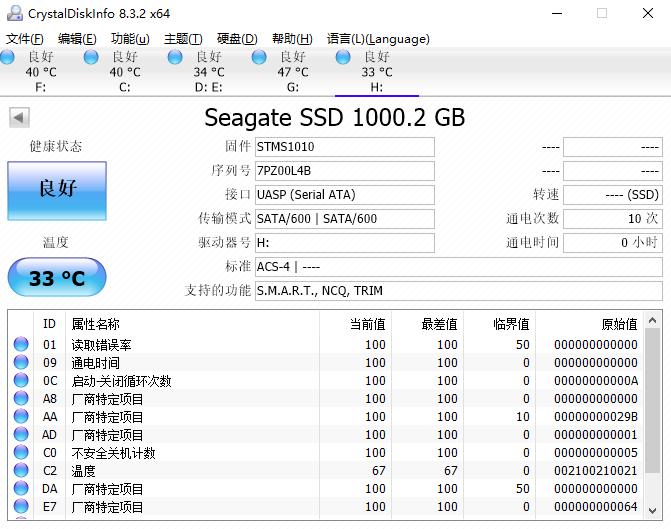
Task: Open the 功能(u) menu
Action: (x=130, y=39)
